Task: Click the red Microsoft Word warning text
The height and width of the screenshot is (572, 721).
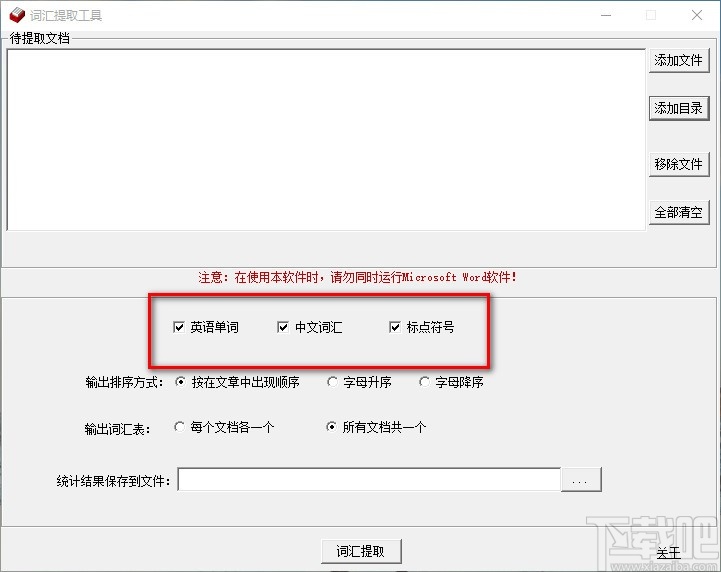Action: tap(357, 277)
